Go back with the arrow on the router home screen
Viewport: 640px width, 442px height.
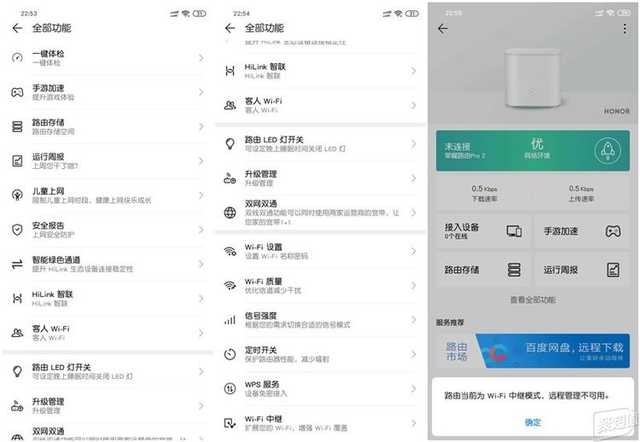click(443, 29)
